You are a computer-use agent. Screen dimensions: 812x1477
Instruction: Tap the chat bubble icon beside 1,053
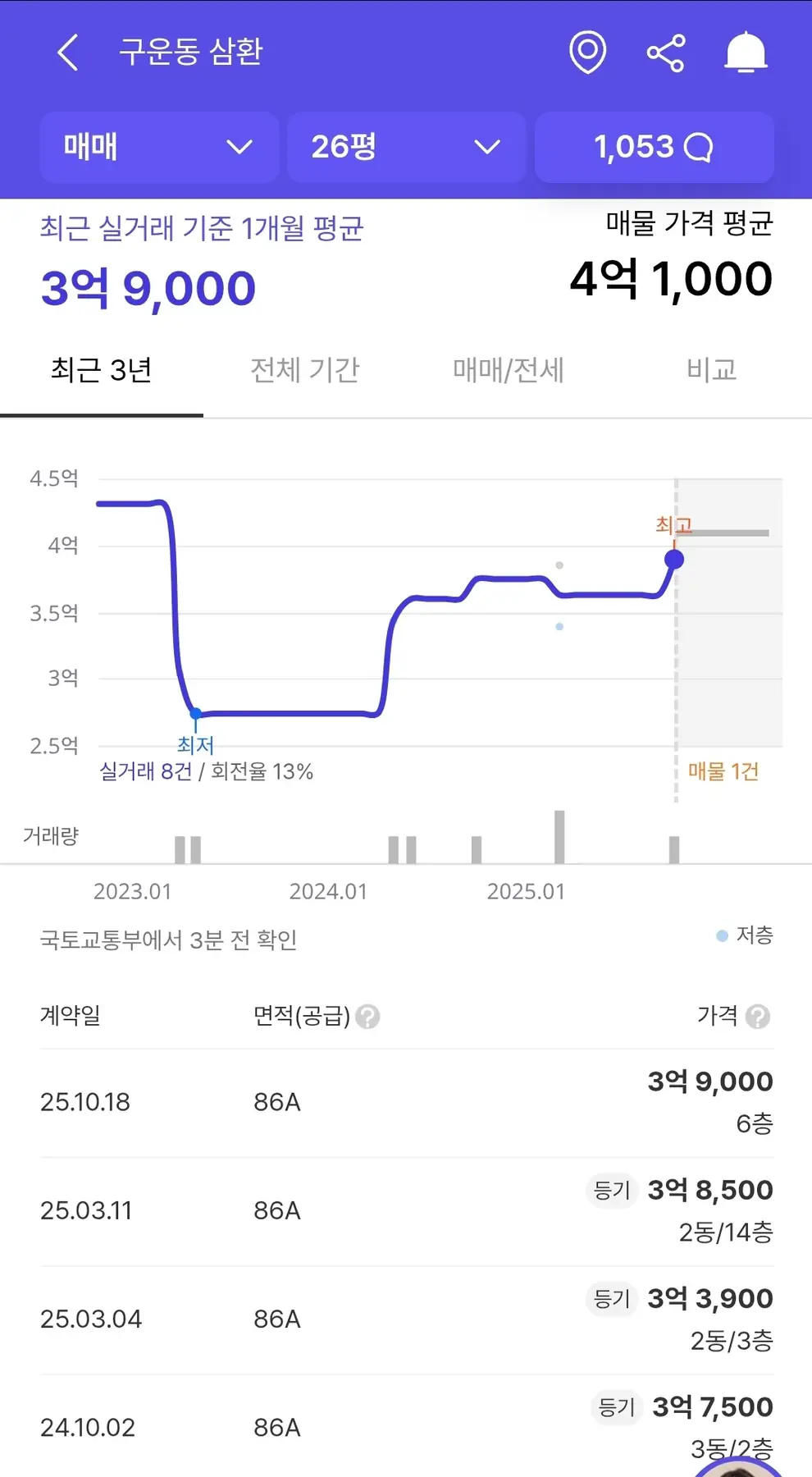699,148
